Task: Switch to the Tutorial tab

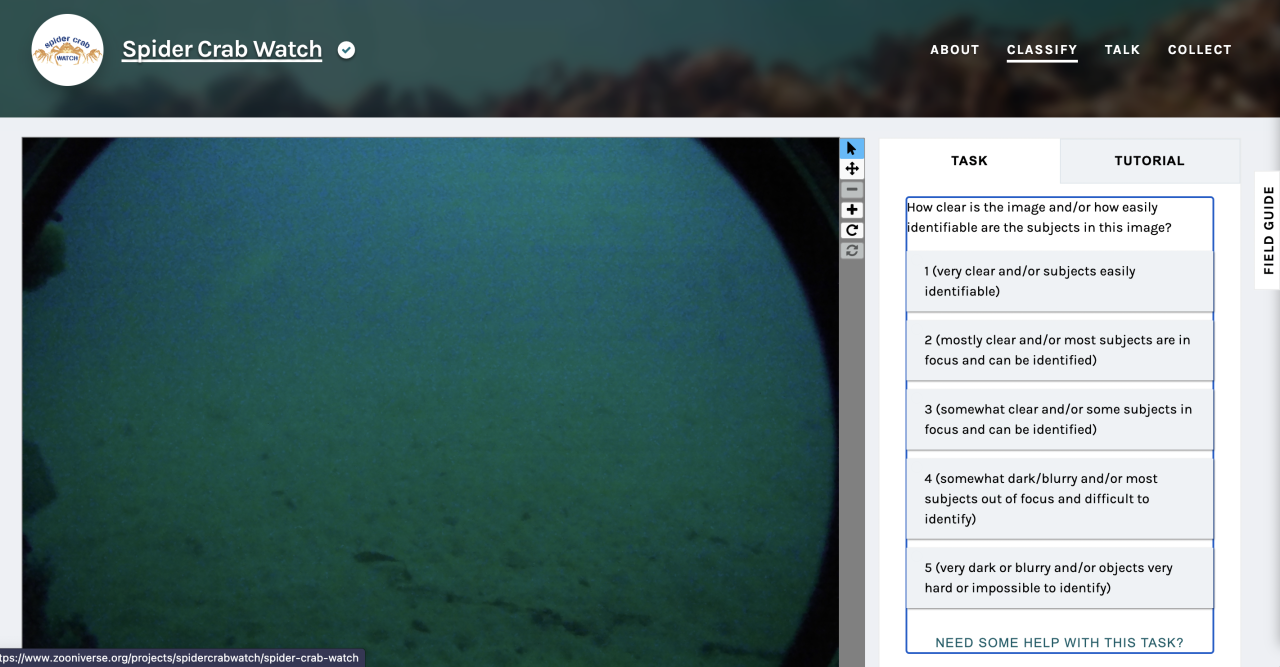Action: pyautogui.click(x=1150, y=160)
